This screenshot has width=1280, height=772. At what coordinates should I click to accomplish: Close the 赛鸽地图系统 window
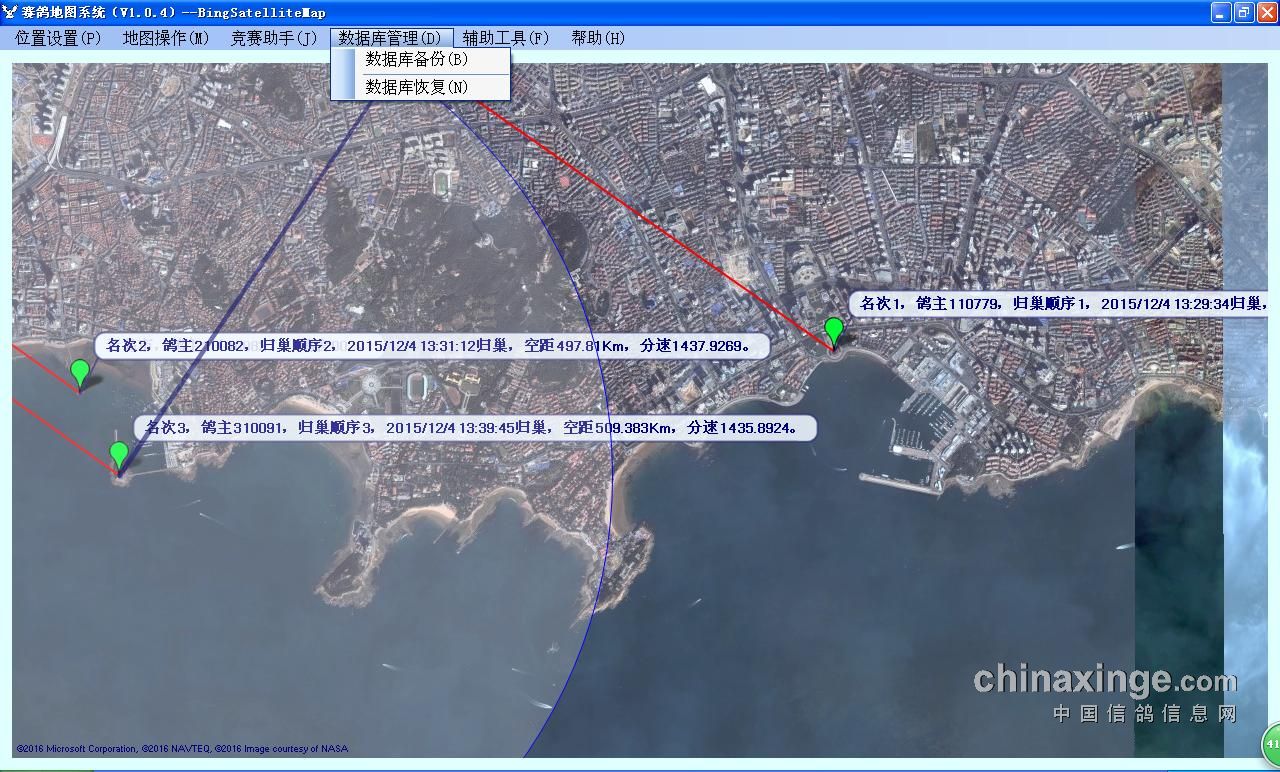point(1267,13)
